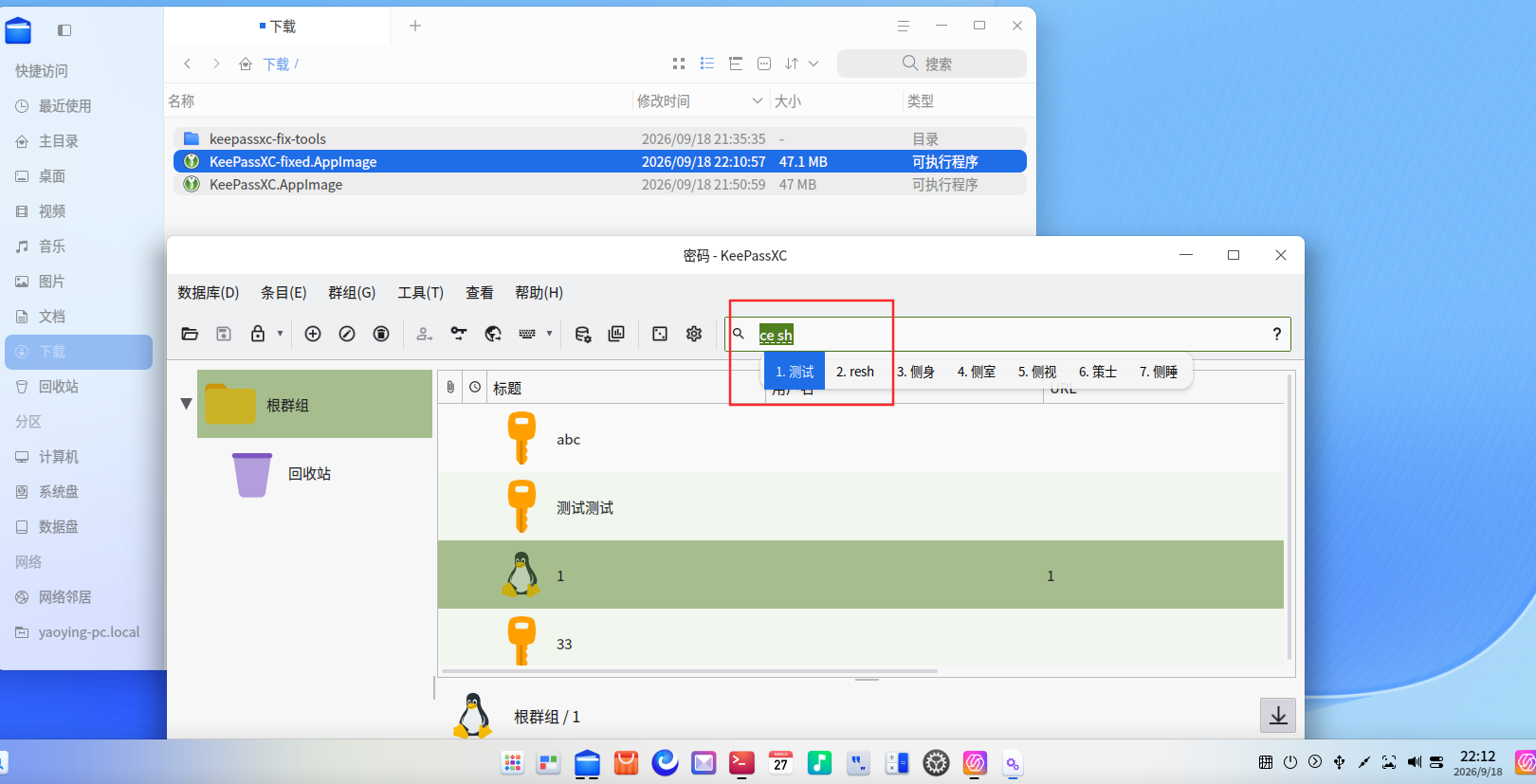Add a new entry with the plus icon

313,334
